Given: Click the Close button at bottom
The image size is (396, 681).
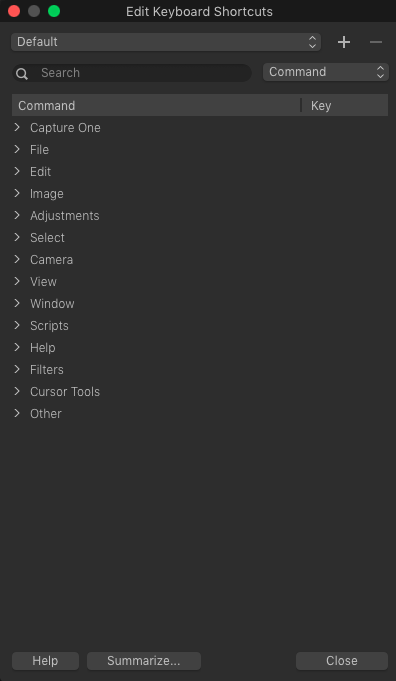Looking at the screenshot, I should pyautogui.click(x=342, y=661).
